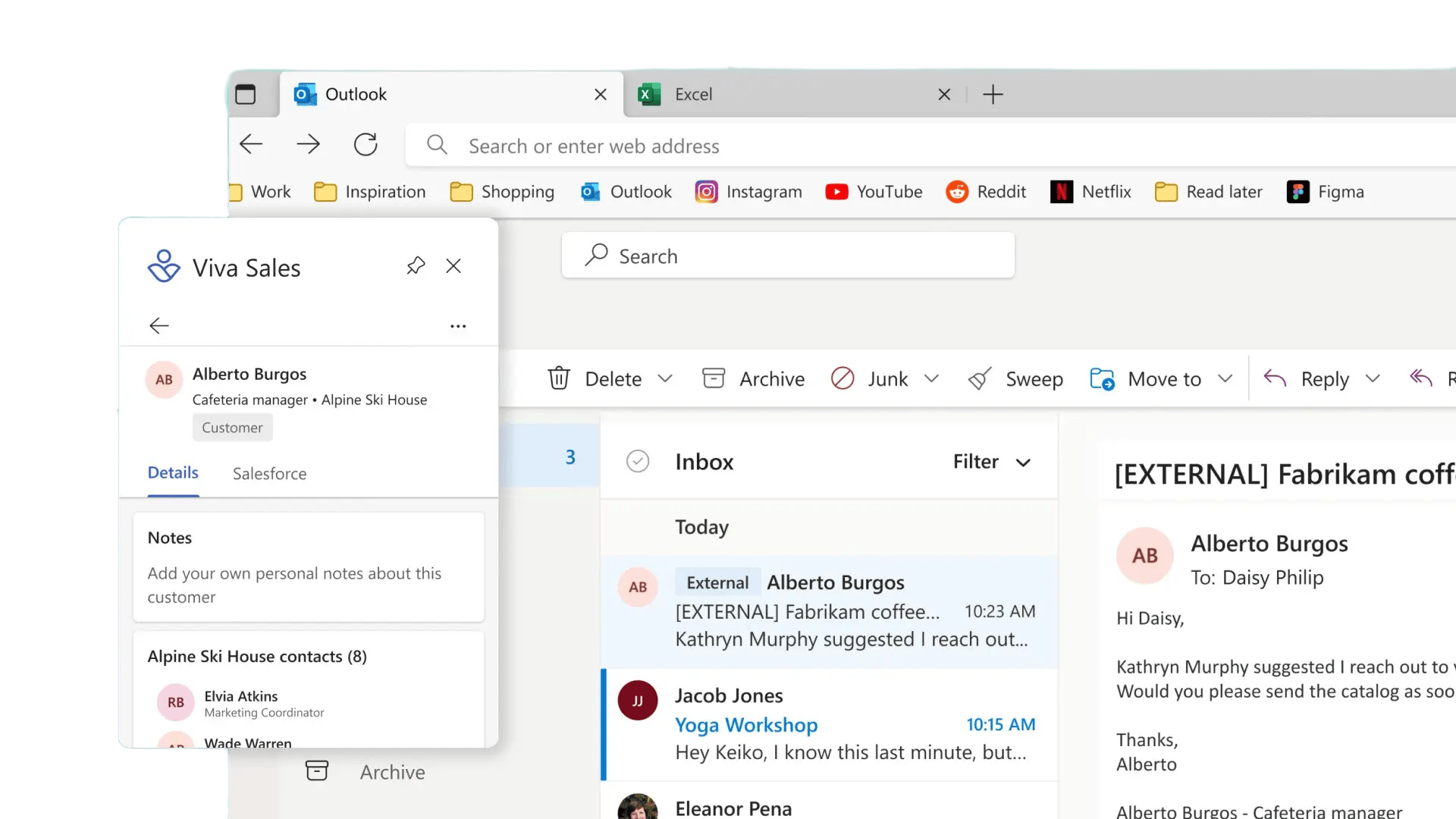Open YouTube bookmark
This screenshot has width=1456, height=819.
874,192
